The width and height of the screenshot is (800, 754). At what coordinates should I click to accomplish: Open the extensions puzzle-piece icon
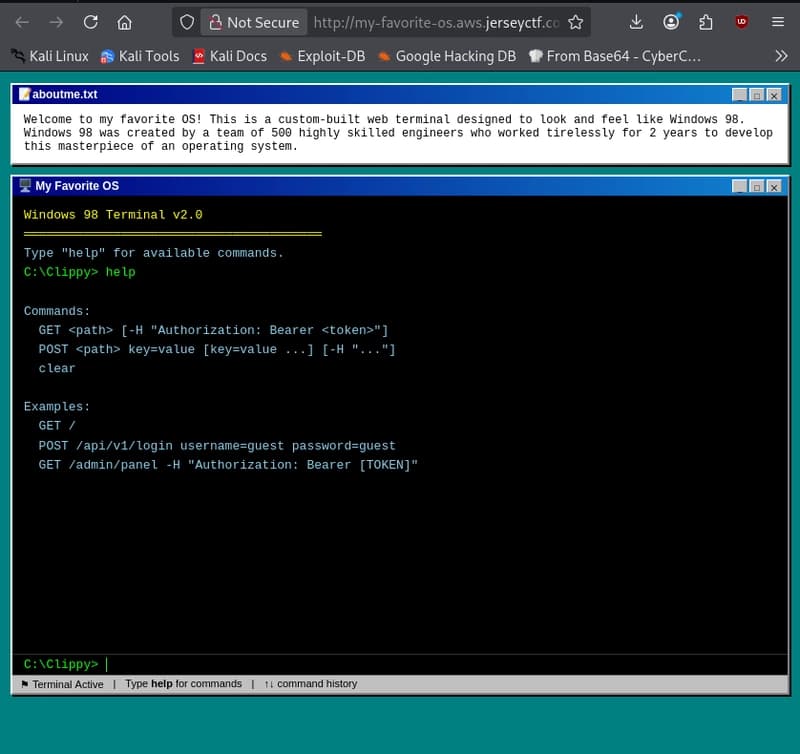706,22
